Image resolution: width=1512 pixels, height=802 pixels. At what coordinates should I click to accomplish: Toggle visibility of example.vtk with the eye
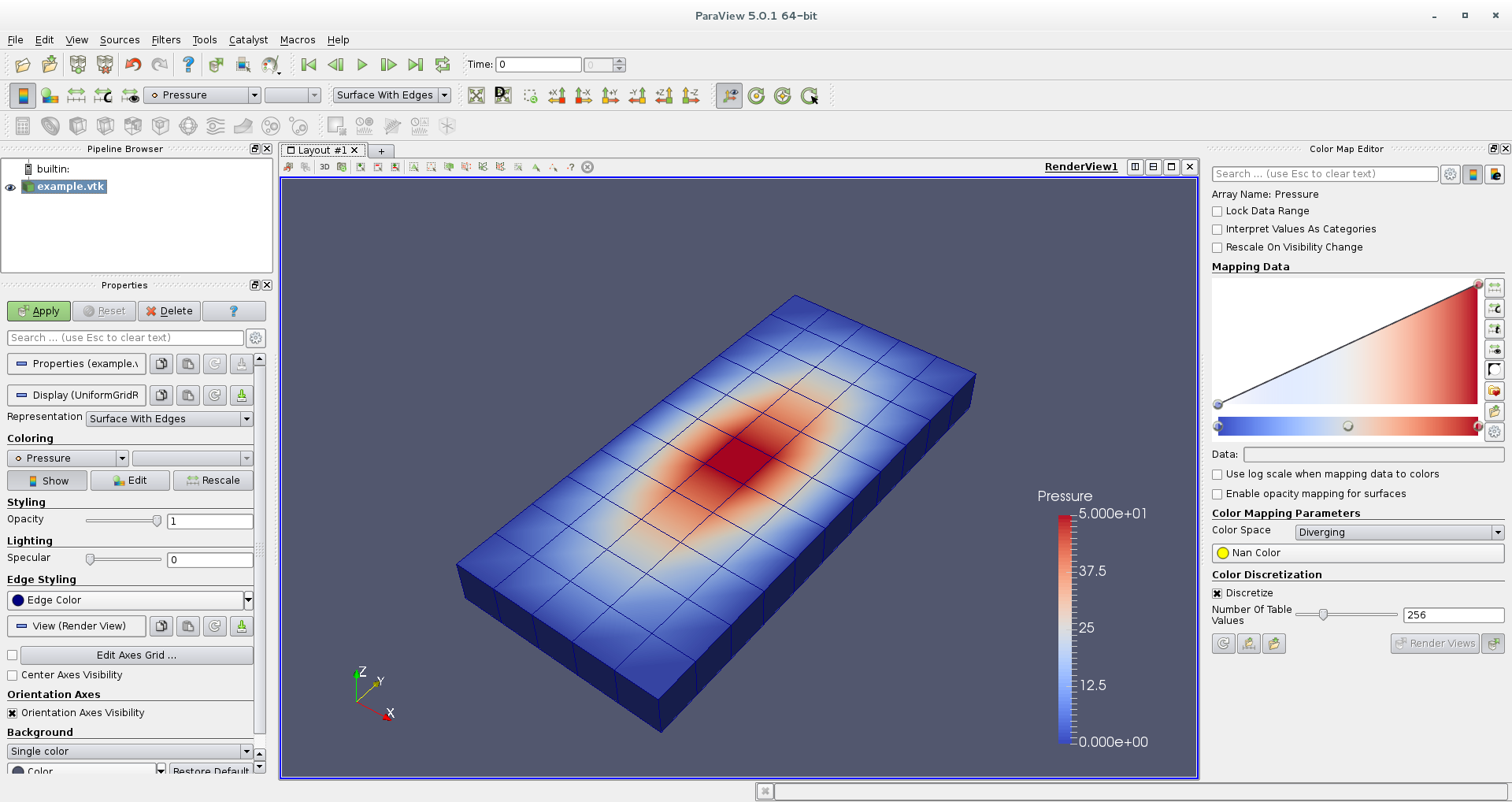click(10, 187)
